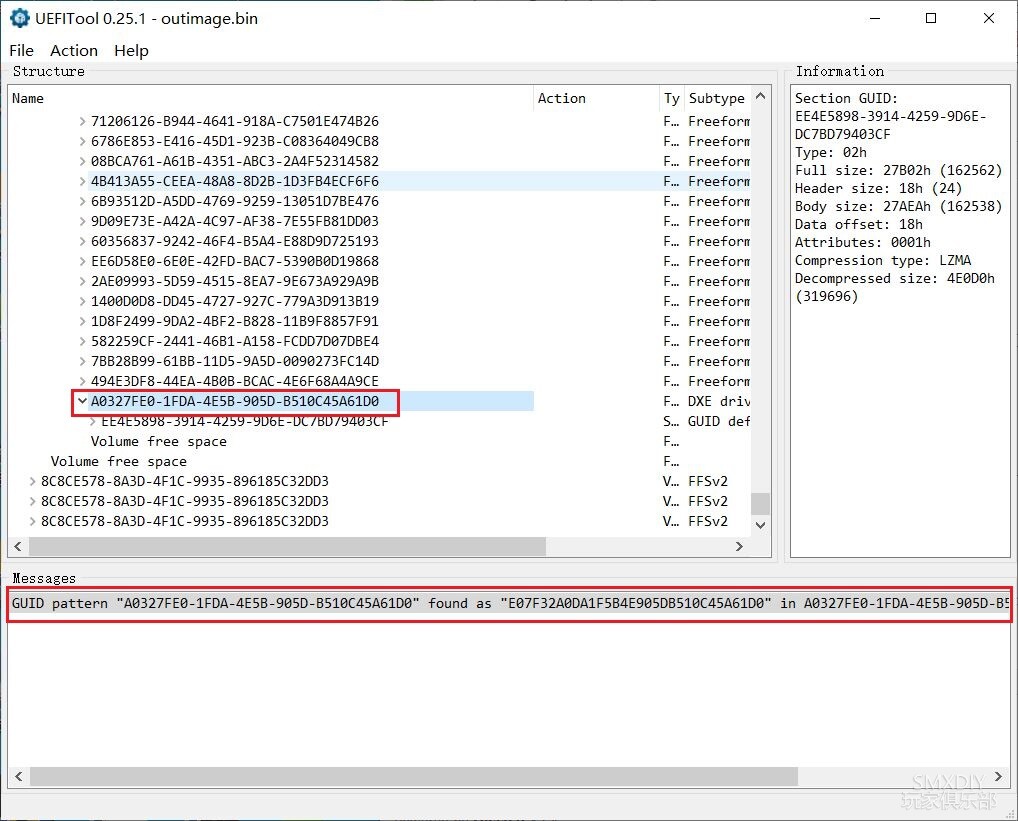Click the 'Type: 02h' info line
This screenshot has width=1018, height=821.
coord(831,153)
